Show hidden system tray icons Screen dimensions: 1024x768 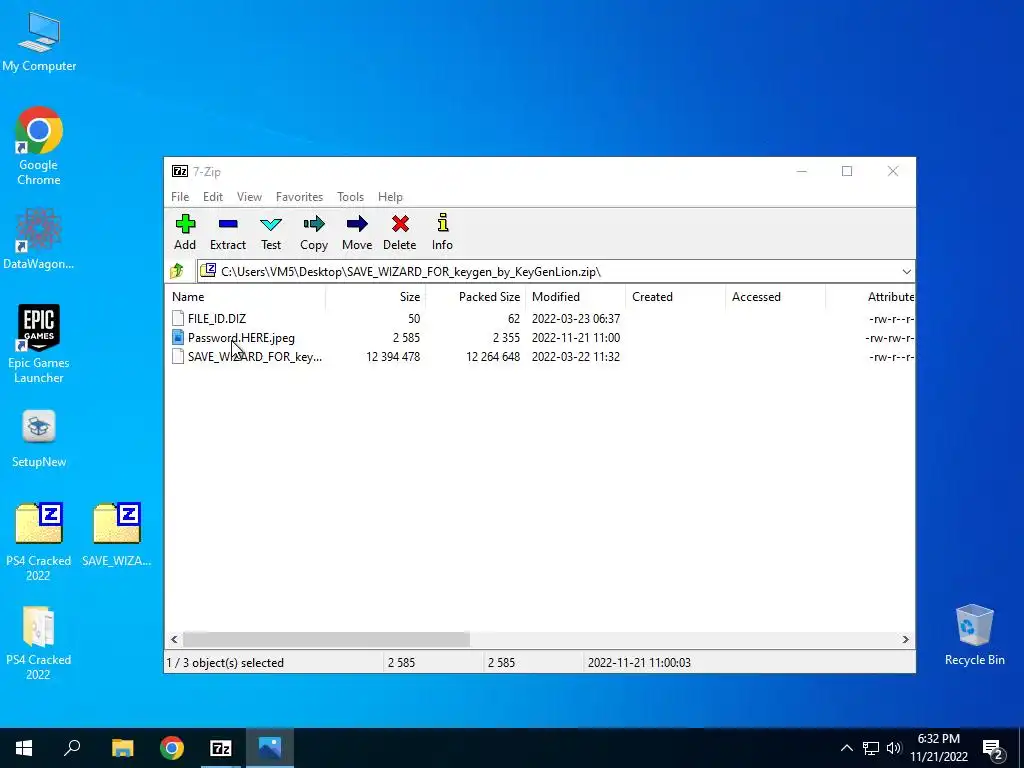[846, 748]
